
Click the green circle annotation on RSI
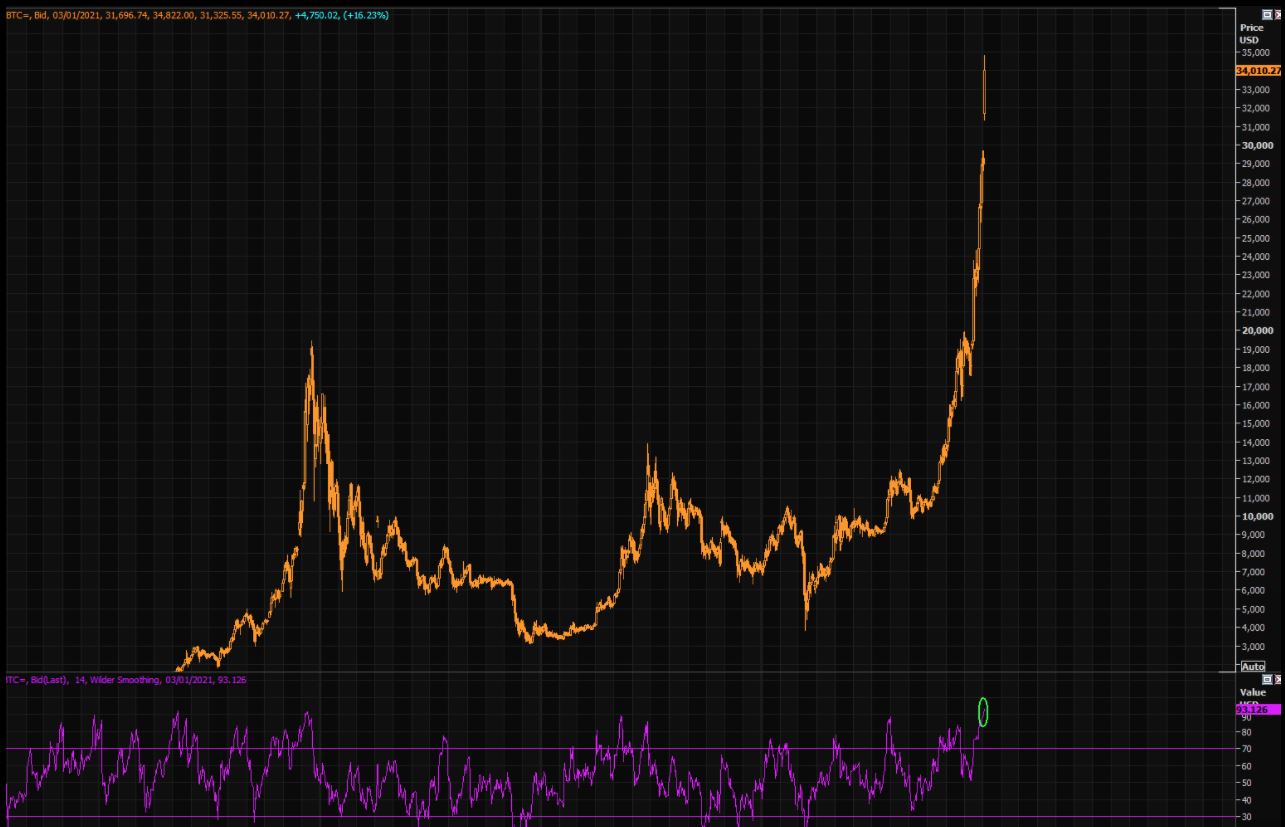983,711
